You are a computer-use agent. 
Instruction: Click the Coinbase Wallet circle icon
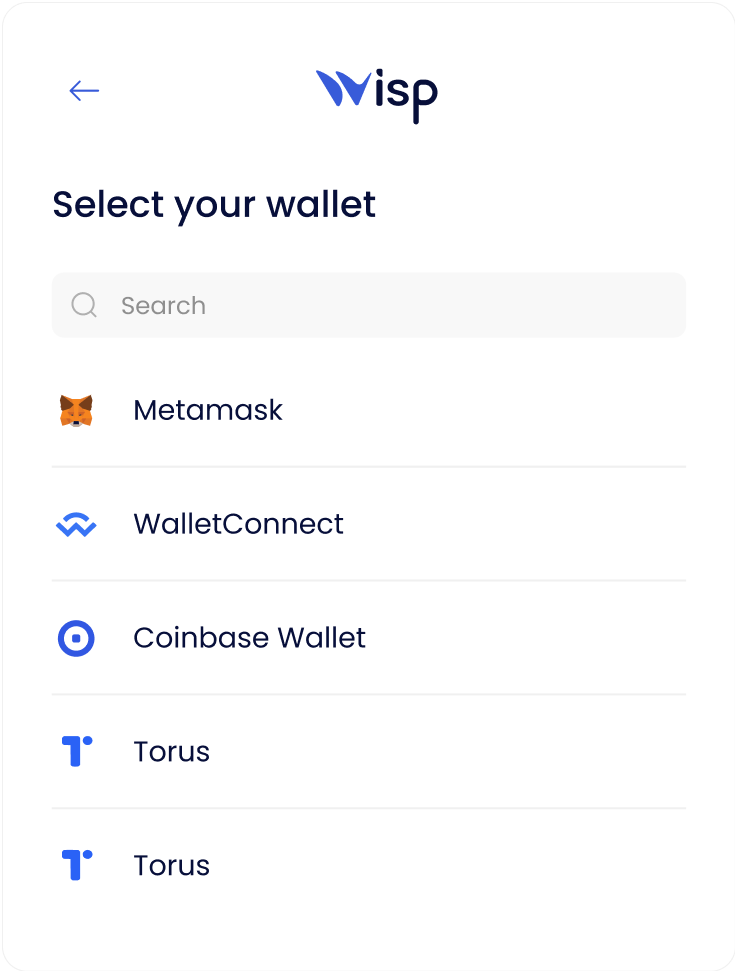click(79, 637)
